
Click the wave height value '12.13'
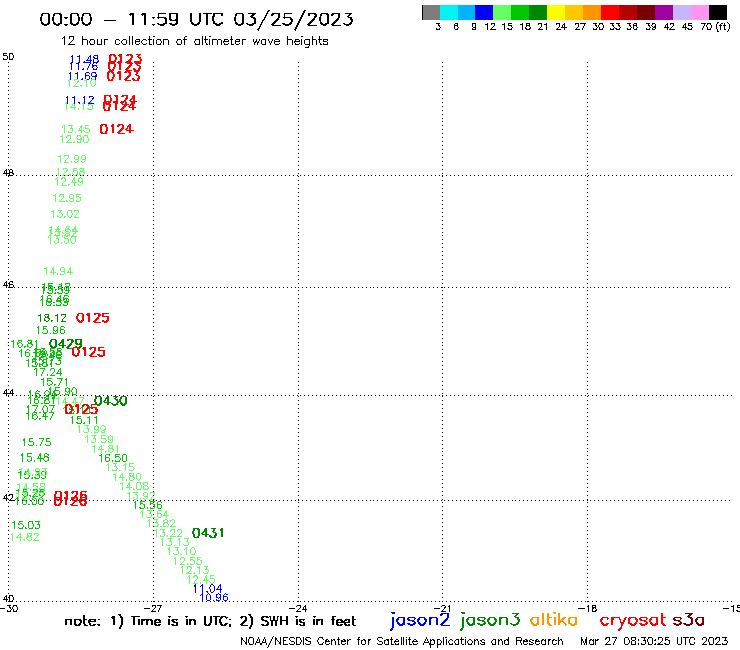click(x=194, y=570)
